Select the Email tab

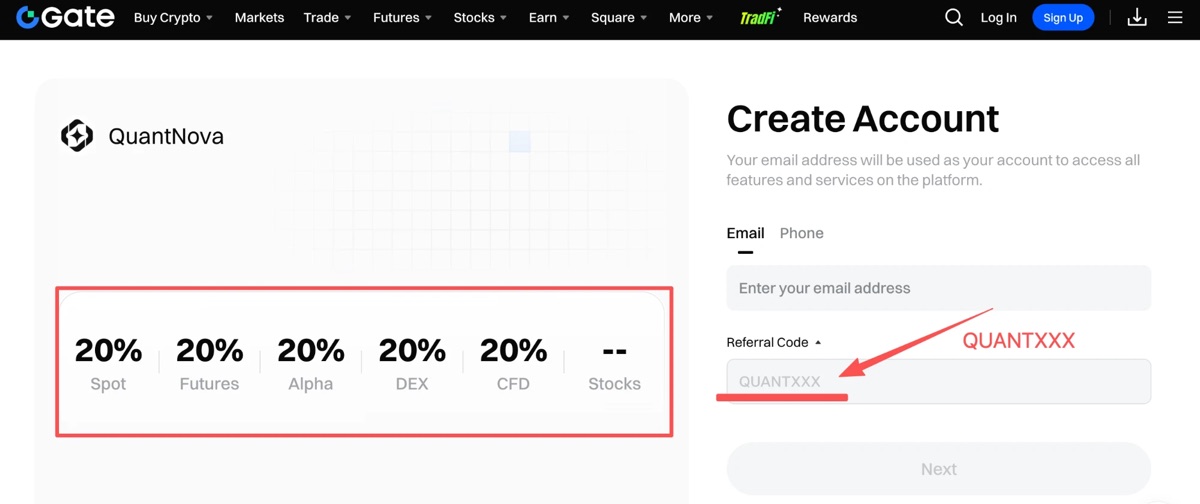(x=745, y=233)
